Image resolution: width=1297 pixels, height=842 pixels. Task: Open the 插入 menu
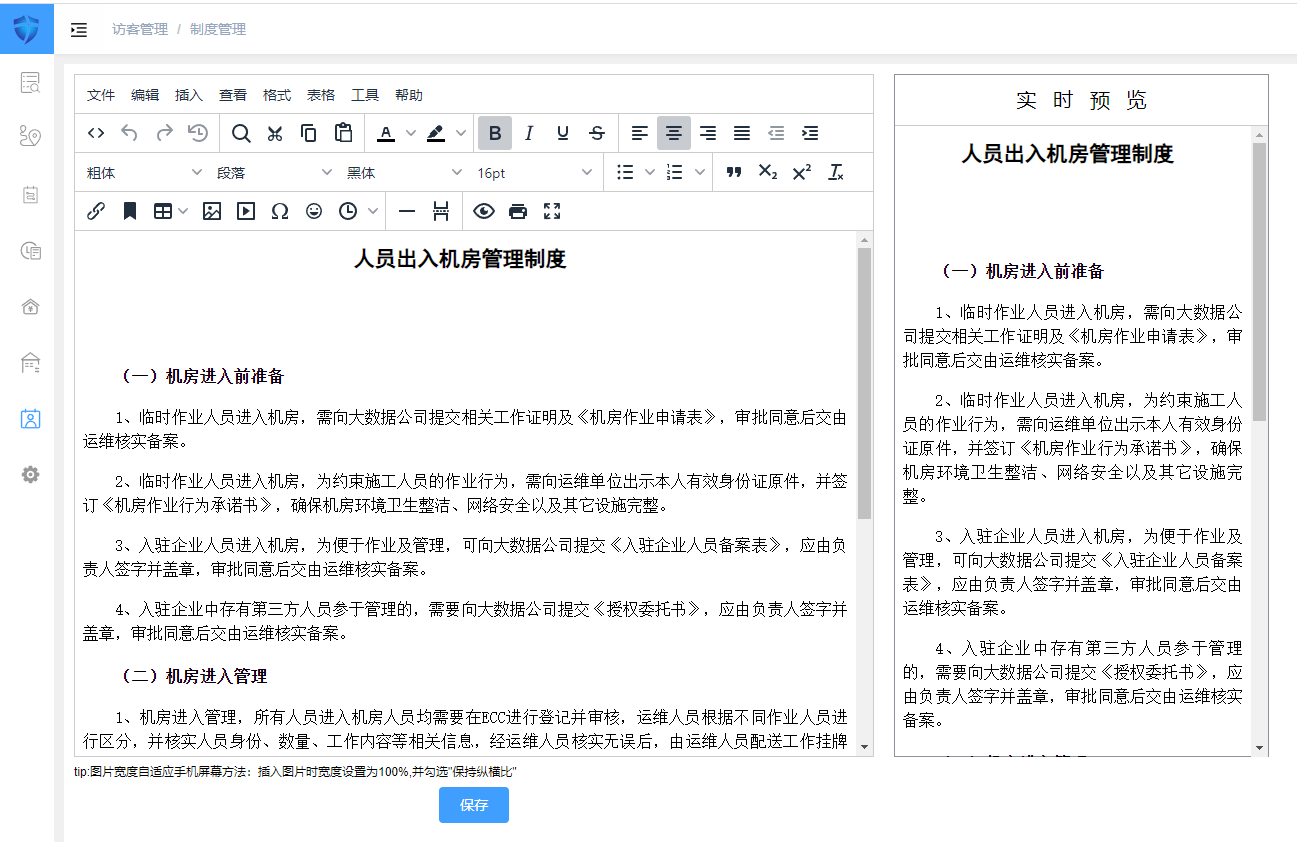[189, 95]
